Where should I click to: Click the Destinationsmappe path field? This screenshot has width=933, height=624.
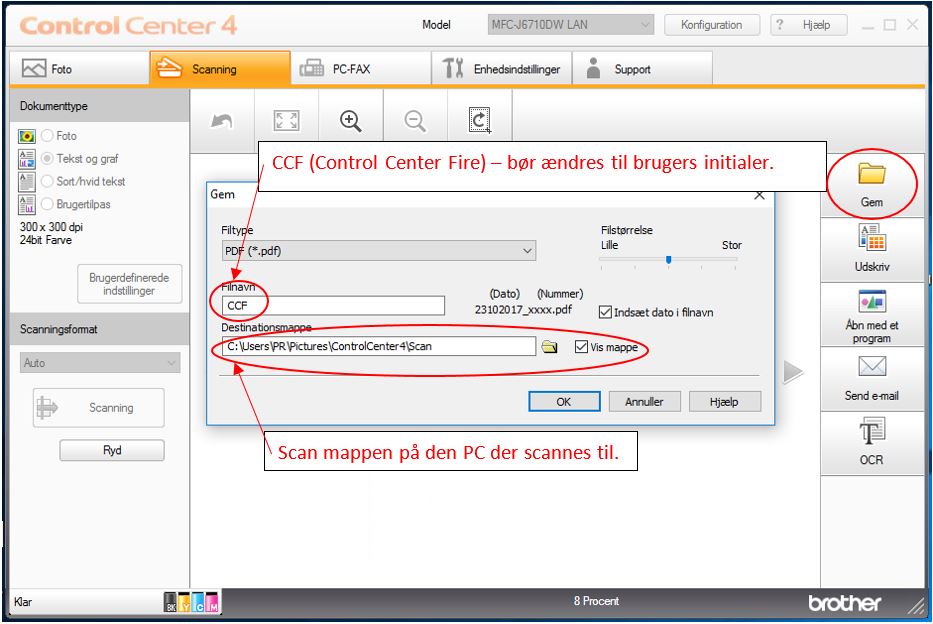click(x=378, y=346)
